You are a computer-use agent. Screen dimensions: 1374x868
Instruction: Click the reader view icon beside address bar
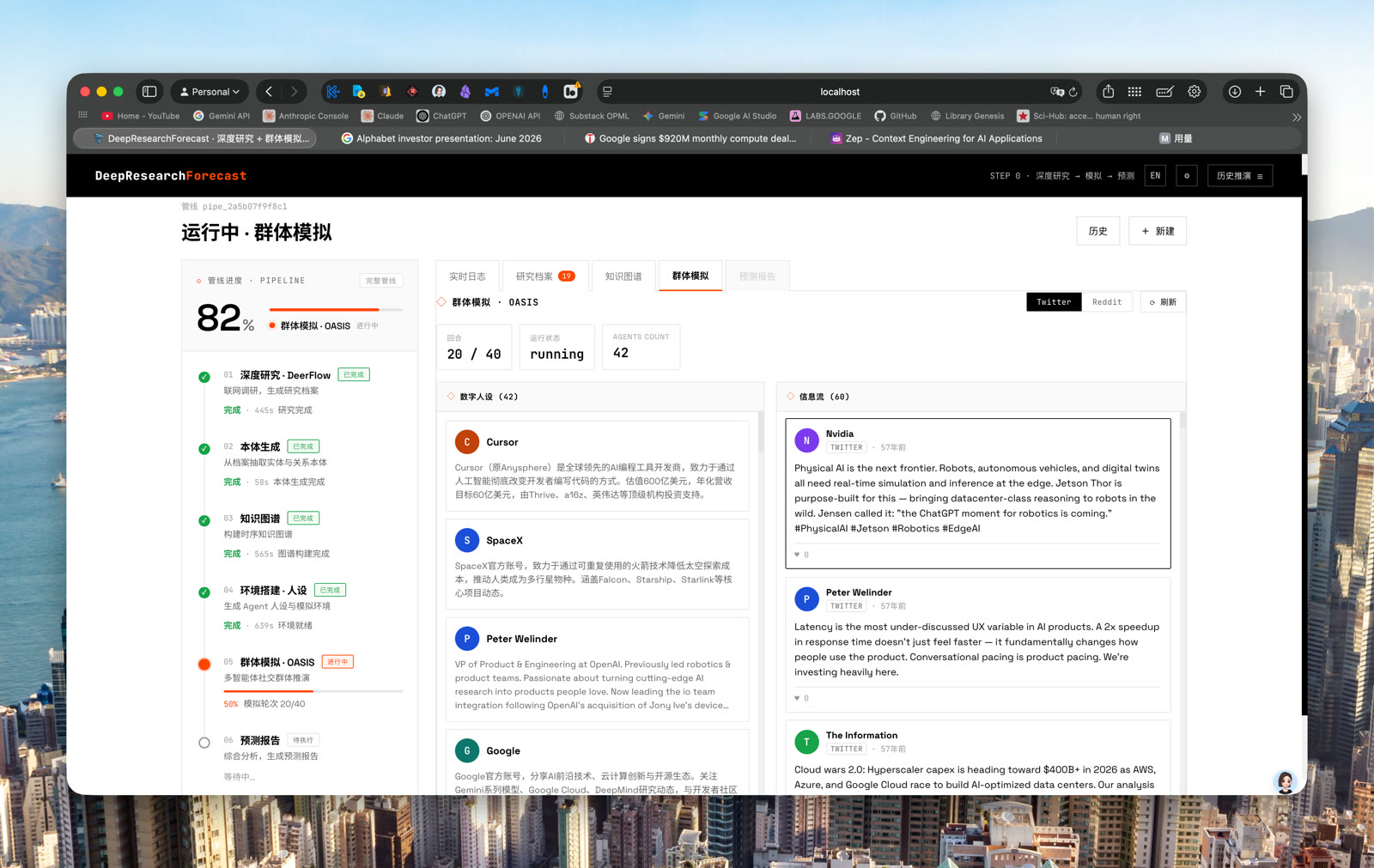pyautogui.click(x=608, y=92)
